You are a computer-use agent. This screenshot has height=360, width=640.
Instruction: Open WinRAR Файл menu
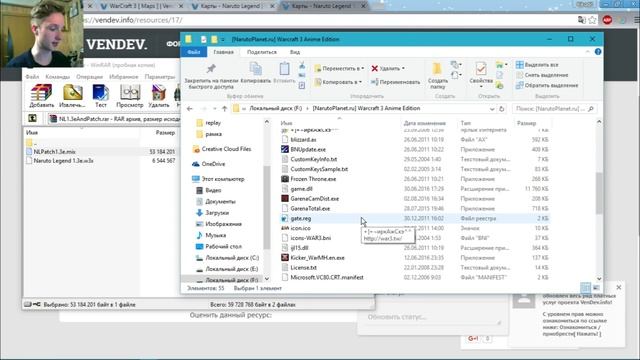(32, 77)
